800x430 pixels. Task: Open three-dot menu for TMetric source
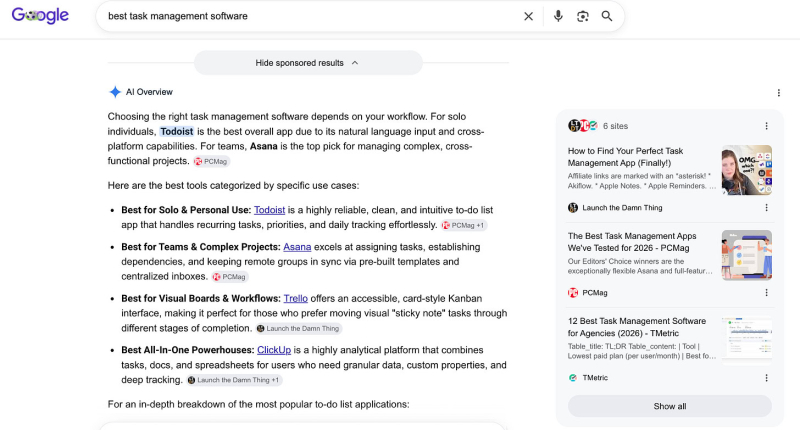(x=766, y=378)
